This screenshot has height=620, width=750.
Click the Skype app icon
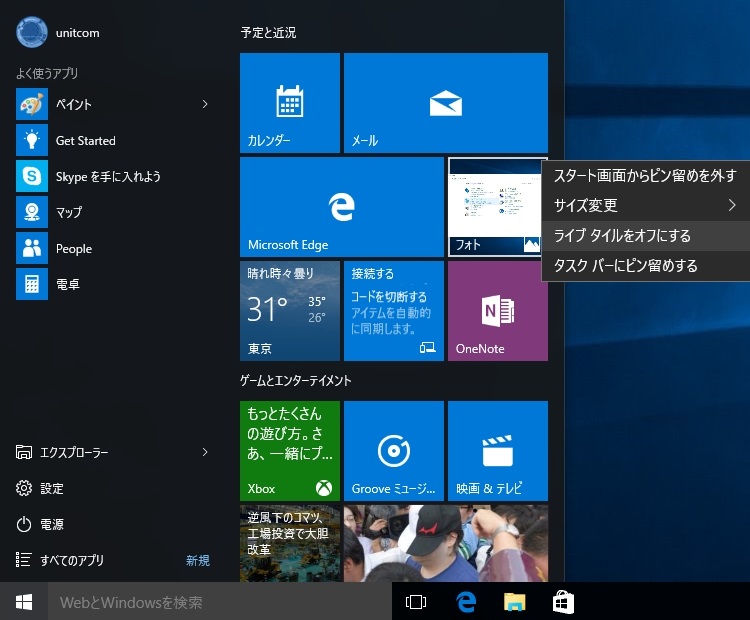point(32,176)
